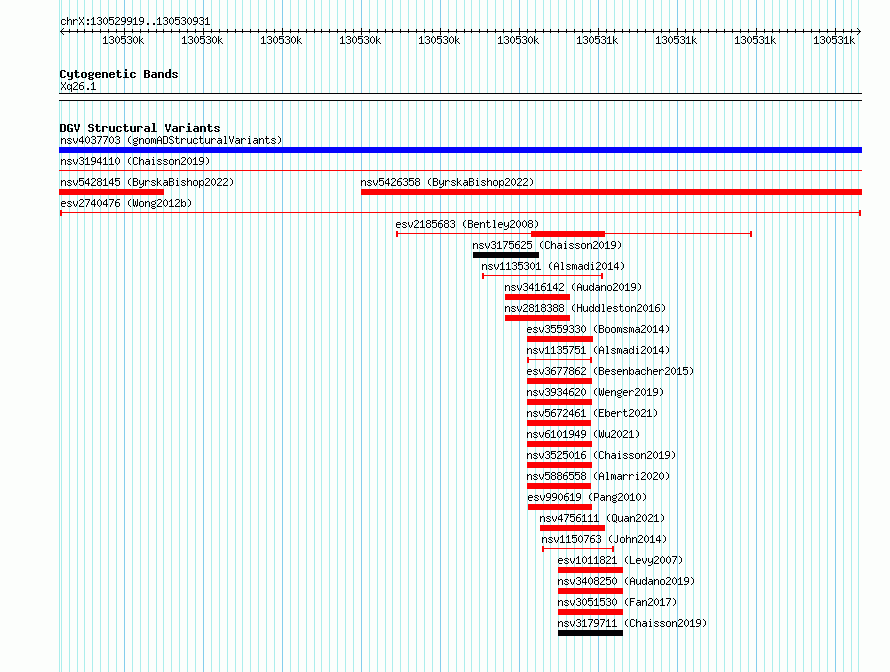Image resolution: width=890 pixels, height=672 pixels.
Task: Click red bar below esv3677862
Action: pyautogui.click(x=559, y=381)
